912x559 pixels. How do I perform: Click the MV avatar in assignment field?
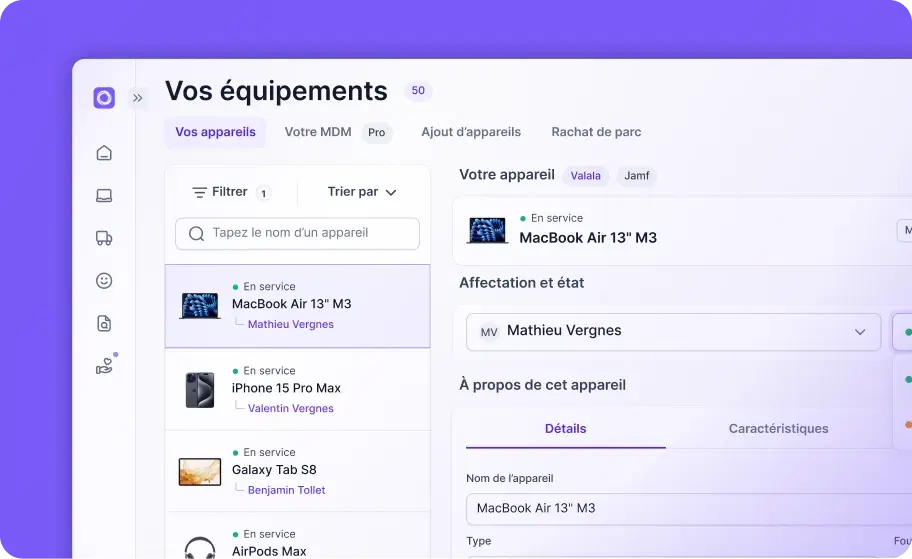coord(489,332)
